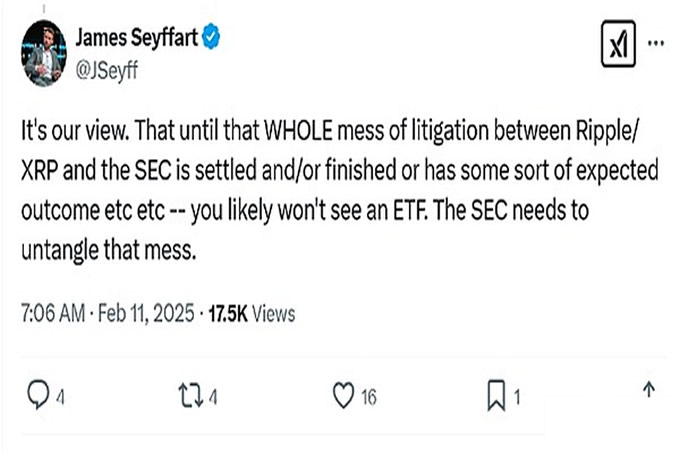View the 17.5K Views analytics

coord(251,314)
